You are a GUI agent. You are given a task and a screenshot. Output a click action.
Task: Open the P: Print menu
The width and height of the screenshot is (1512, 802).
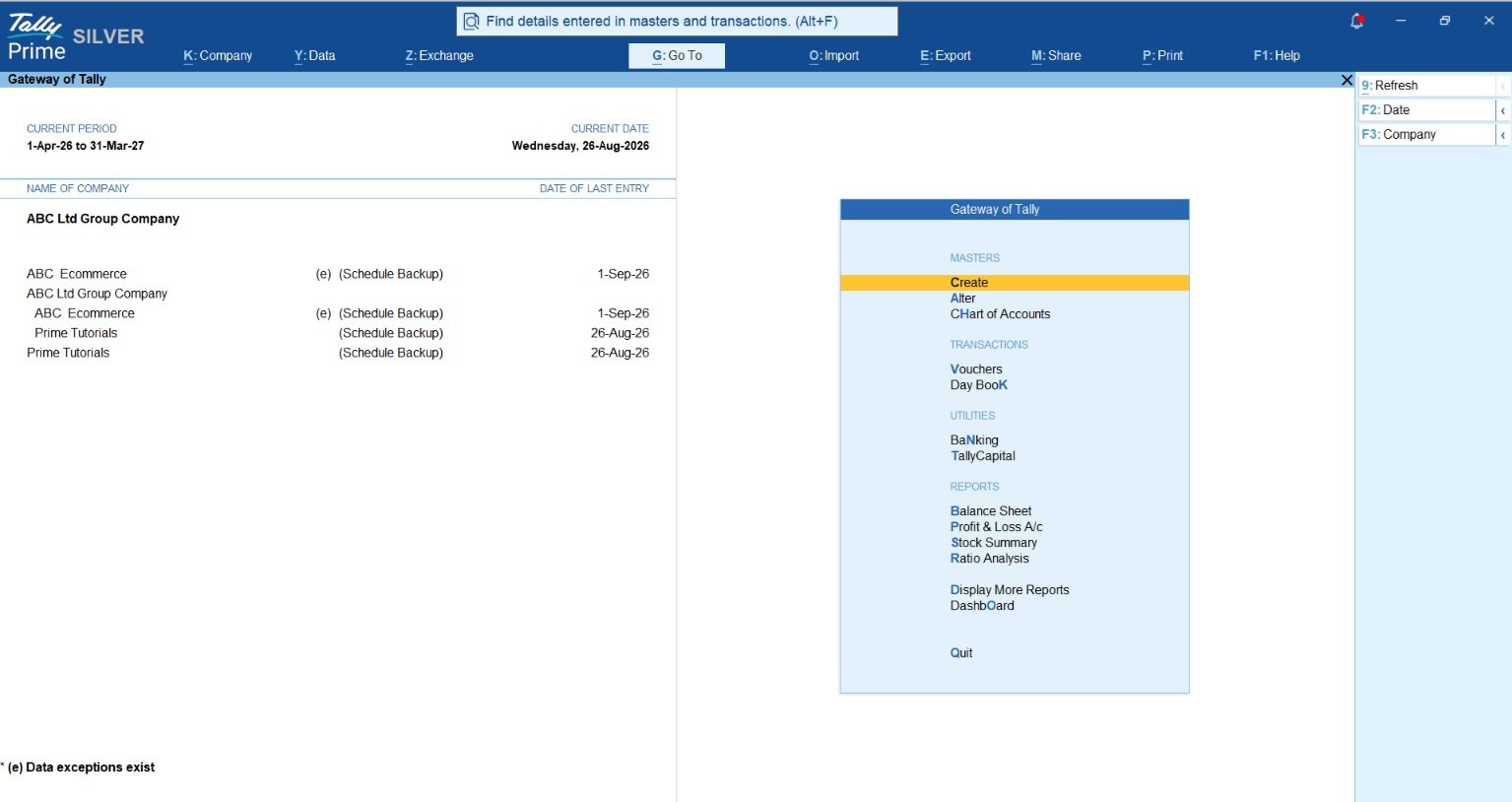point(1162,56)
